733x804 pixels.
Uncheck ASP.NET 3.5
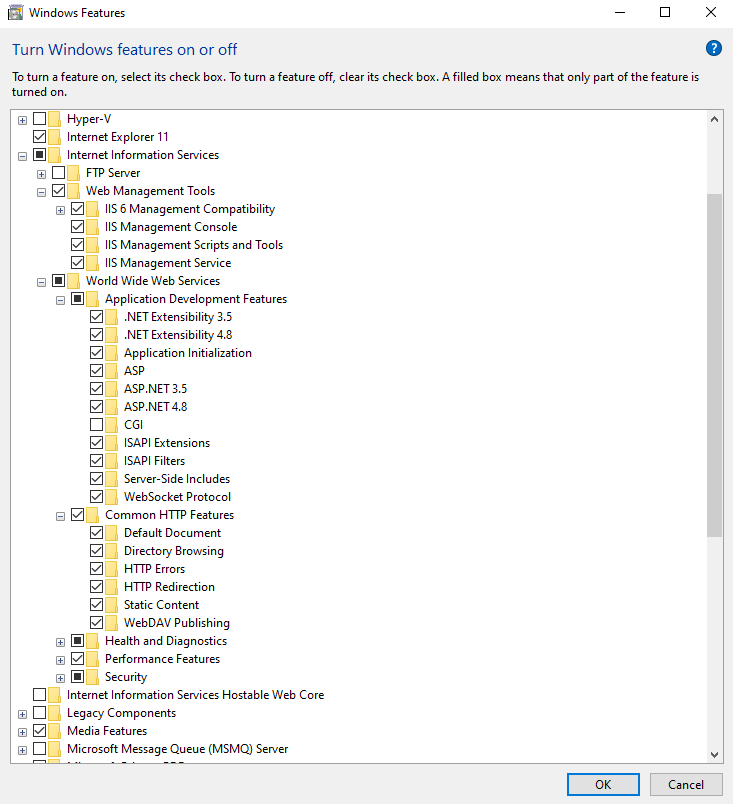click(x=96, y=388)
